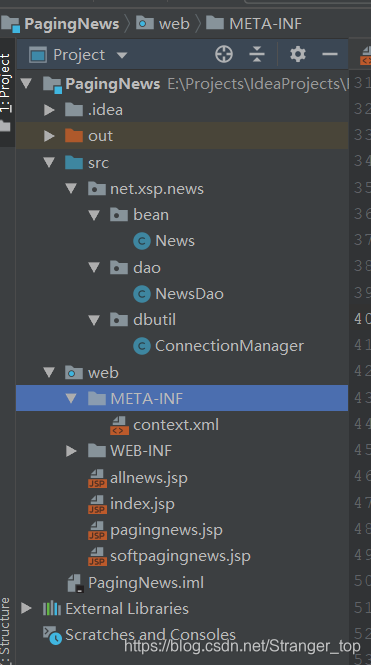Screen dimensions: 371x665
Task: Click the Scratches and Consoles icon
Action: coord(53,635)
